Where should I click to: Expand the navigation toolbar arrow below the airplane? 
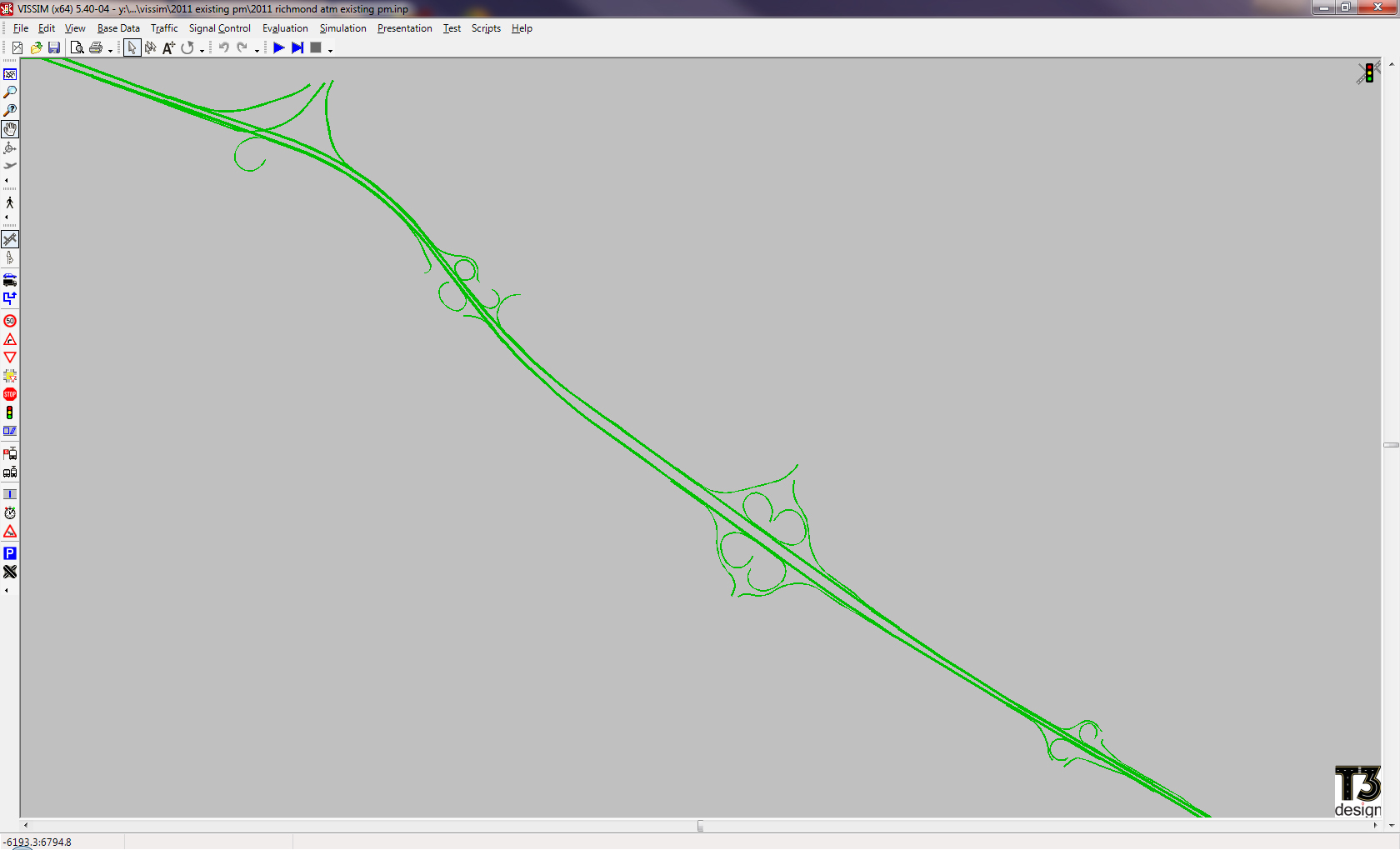(7, 180)
